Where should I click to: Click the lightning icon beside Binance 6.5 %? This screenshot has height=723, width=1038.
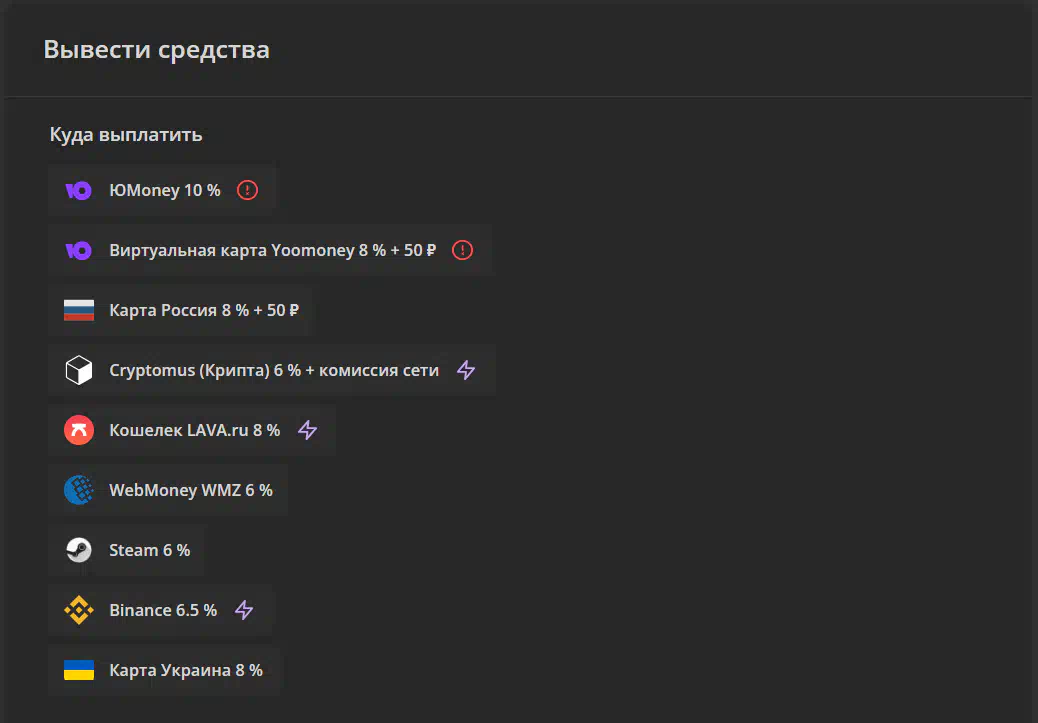coord(244,610)
